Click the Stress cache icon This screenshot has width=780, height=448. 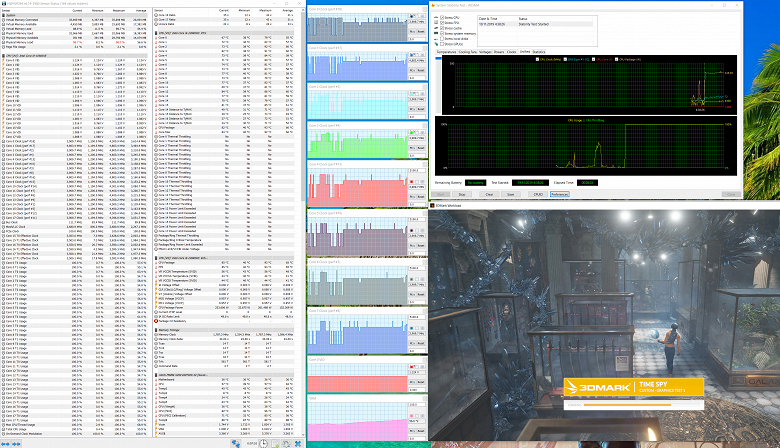437,27
